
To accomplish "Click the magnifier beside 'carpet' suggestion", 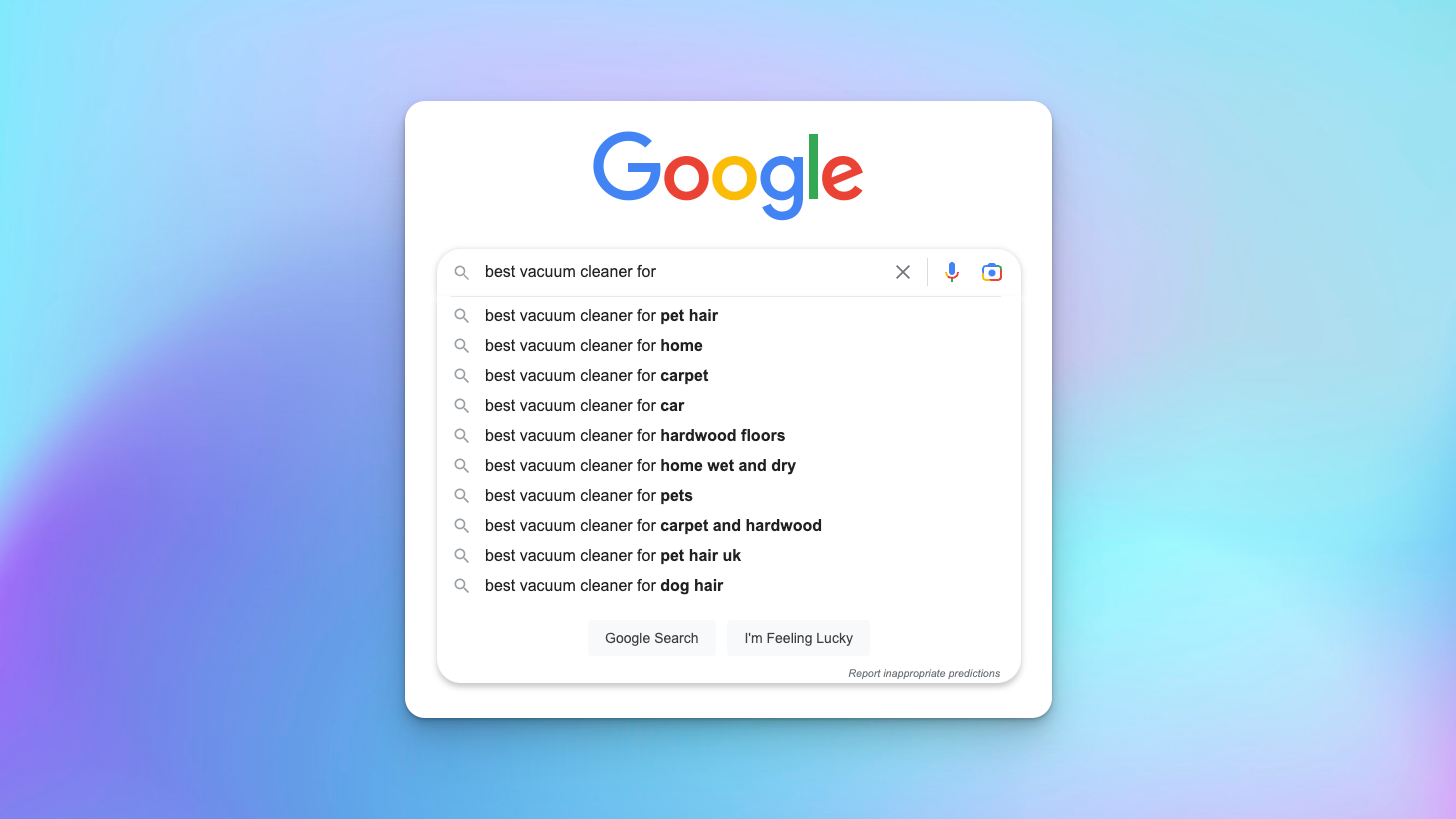I will pyautogui.click(x=462, y=375).
